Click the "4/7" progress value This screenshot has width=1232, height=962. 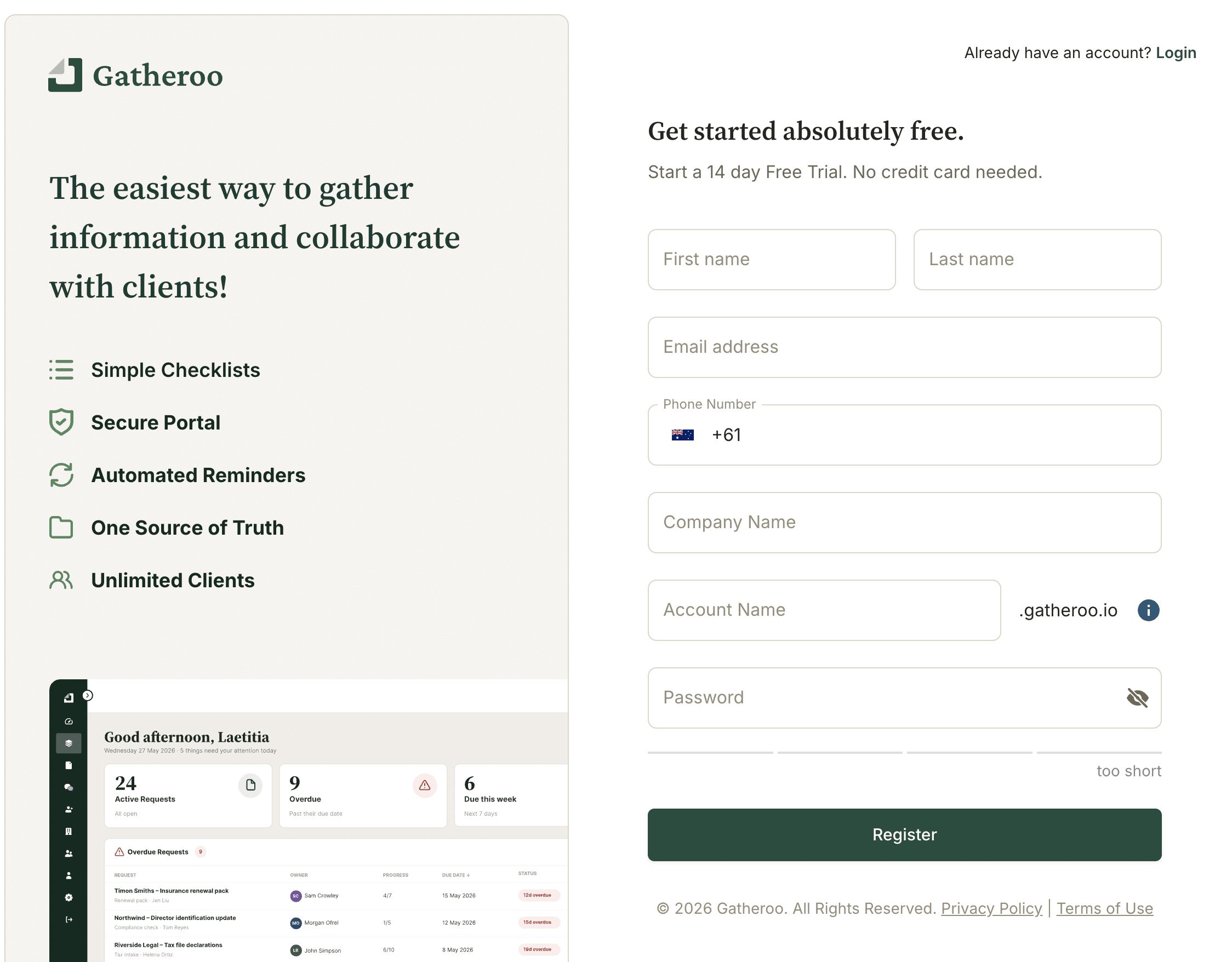pyautogui.click(x=387, y=896)
